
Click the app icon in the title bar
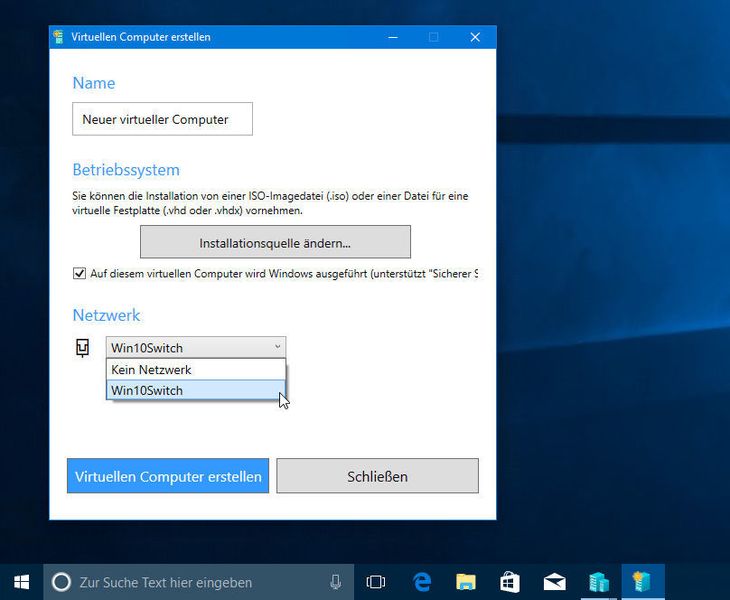coord(59,37)
